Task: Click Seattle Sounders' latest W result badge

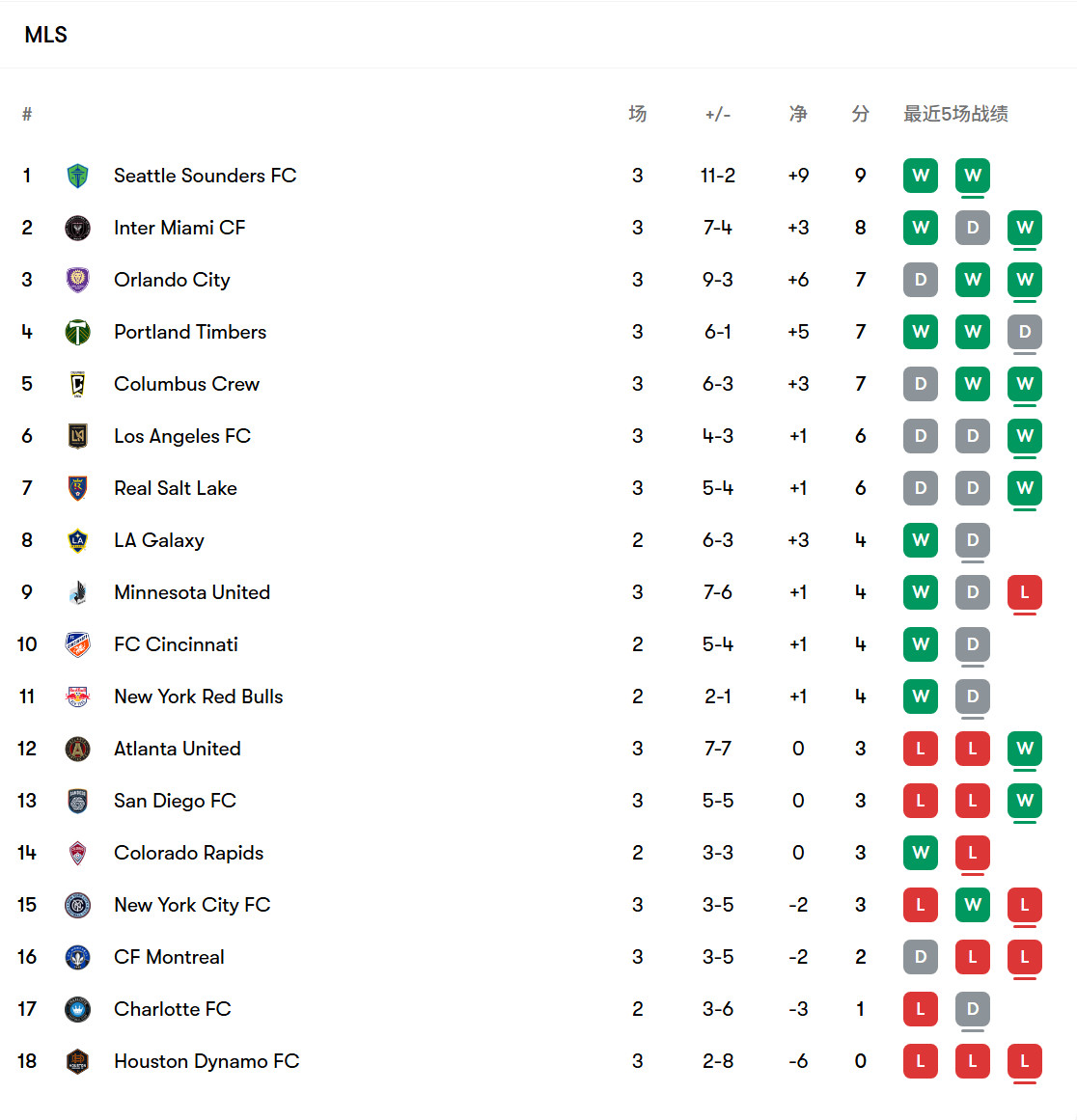Action: pos(972,176)
